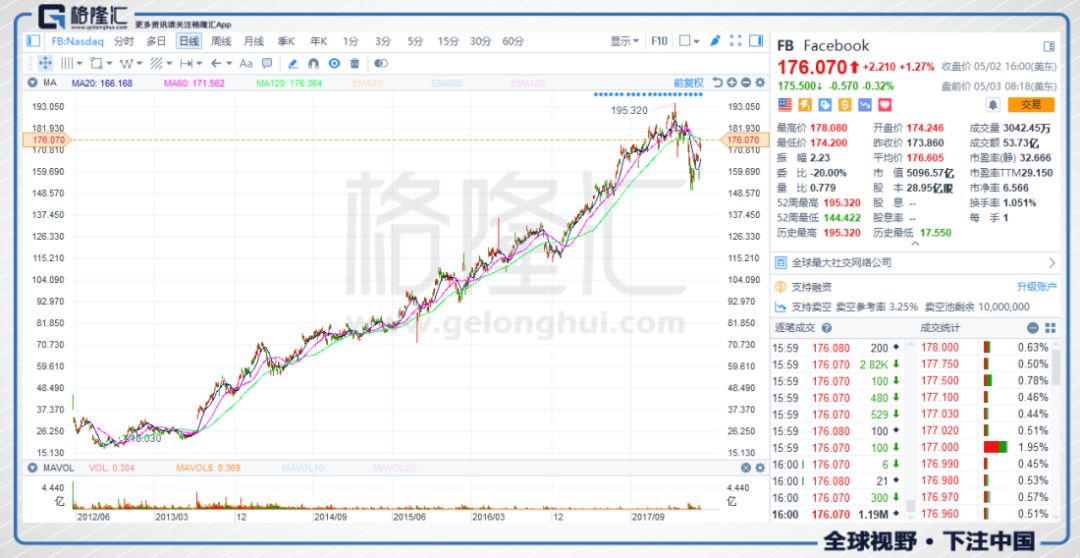
Task: Switch to 多日 multi-day tab
Action: (156, 41)
